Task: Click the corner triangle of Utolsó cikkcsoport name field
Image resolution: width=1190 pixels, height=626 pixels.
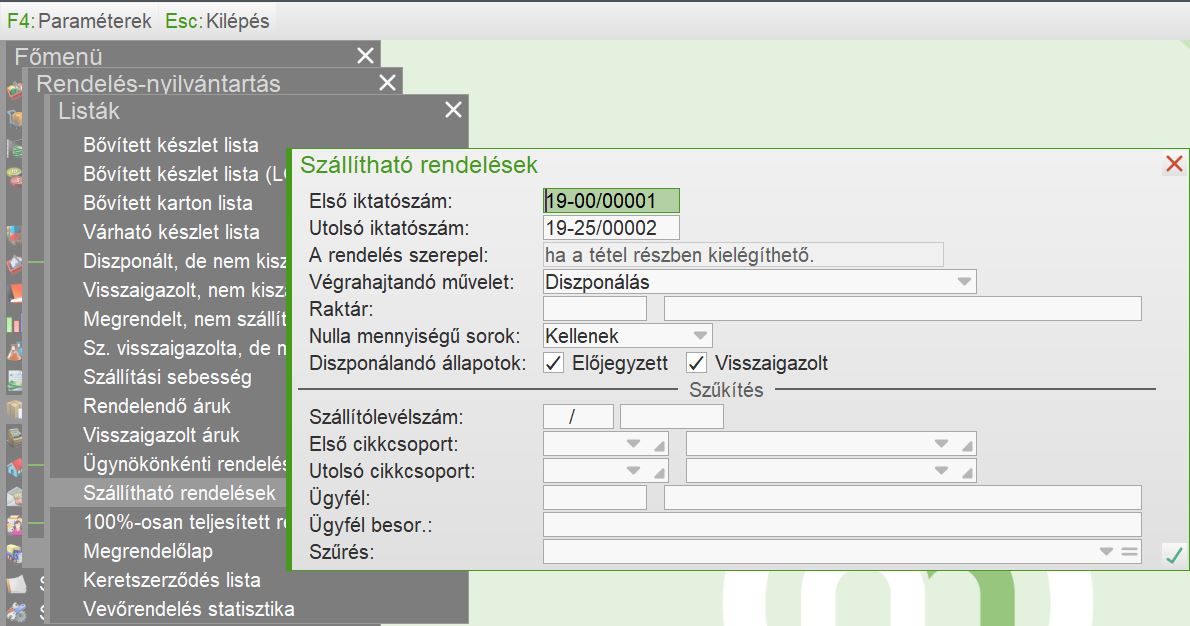Action: coord(966,472)
